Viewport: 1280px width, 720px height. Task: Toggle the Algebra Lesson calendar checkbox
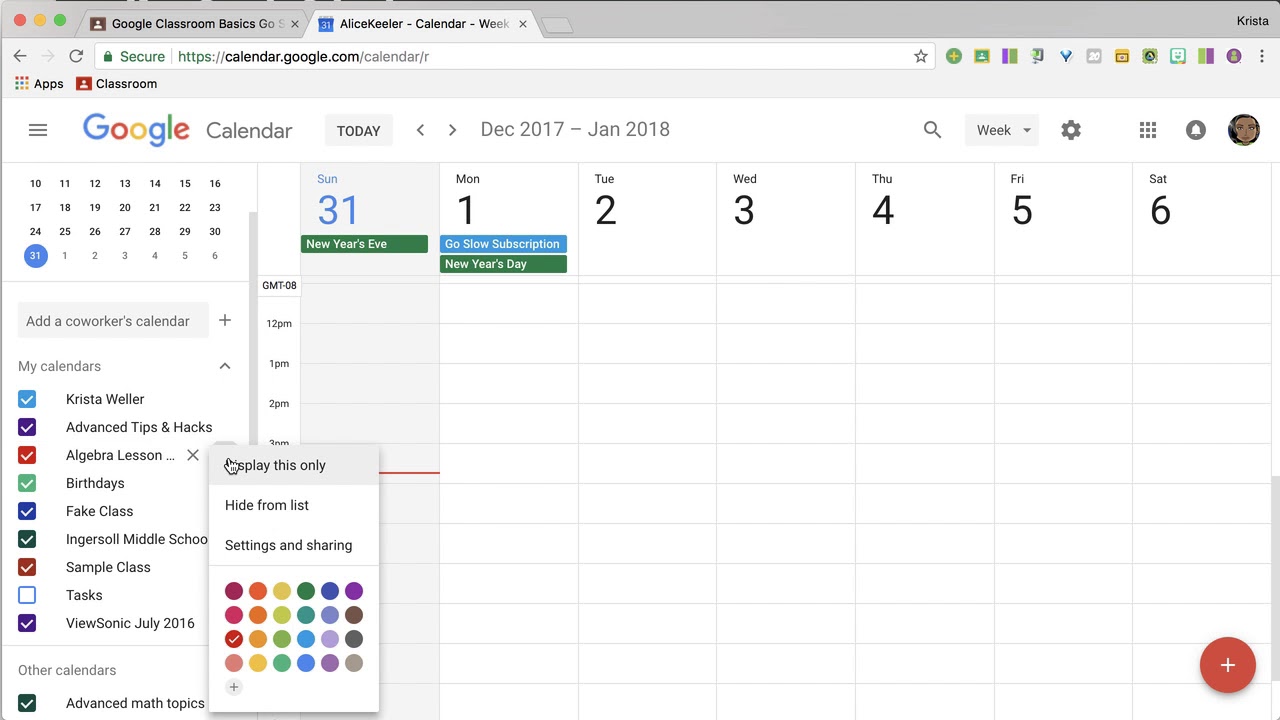[27, 455]
